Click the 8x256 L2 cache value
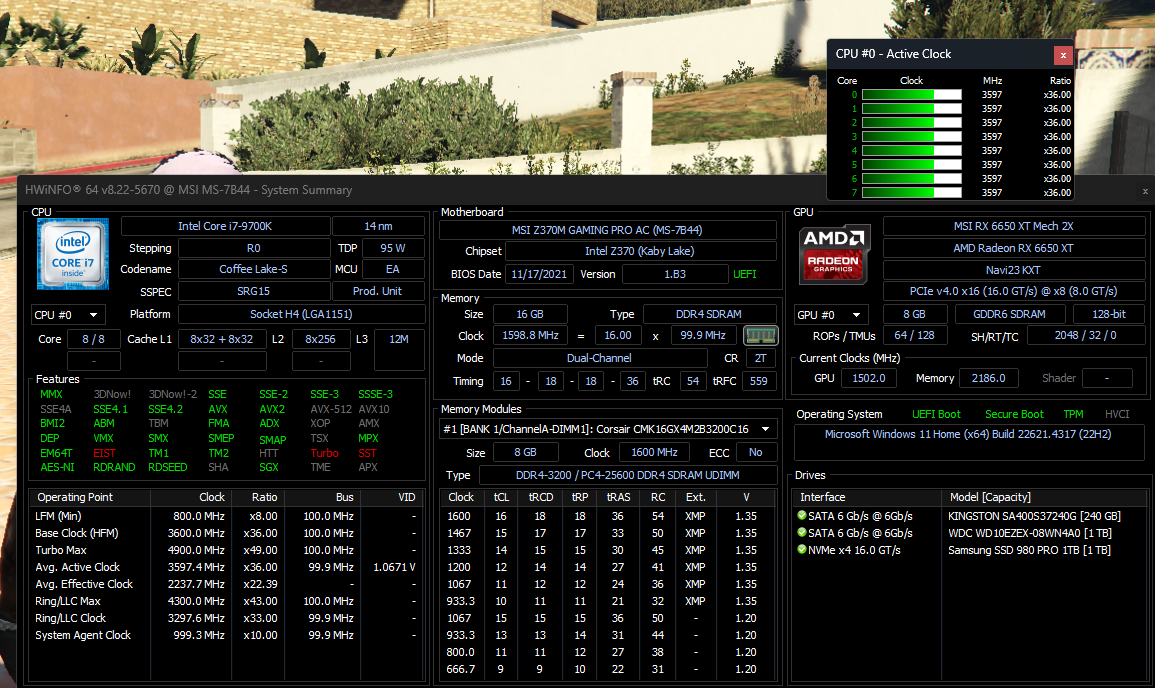Viewport: 1155px width, 688px height. point(320,339)
